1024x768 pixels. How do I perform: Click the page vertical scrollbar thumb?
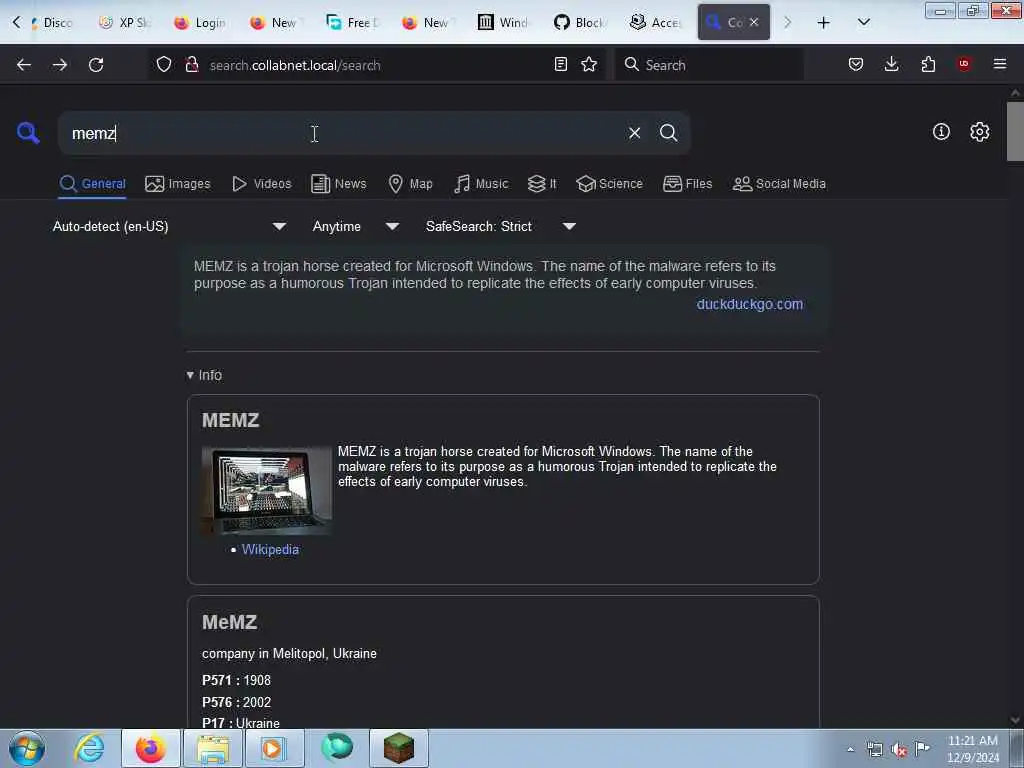point(1015,131)
